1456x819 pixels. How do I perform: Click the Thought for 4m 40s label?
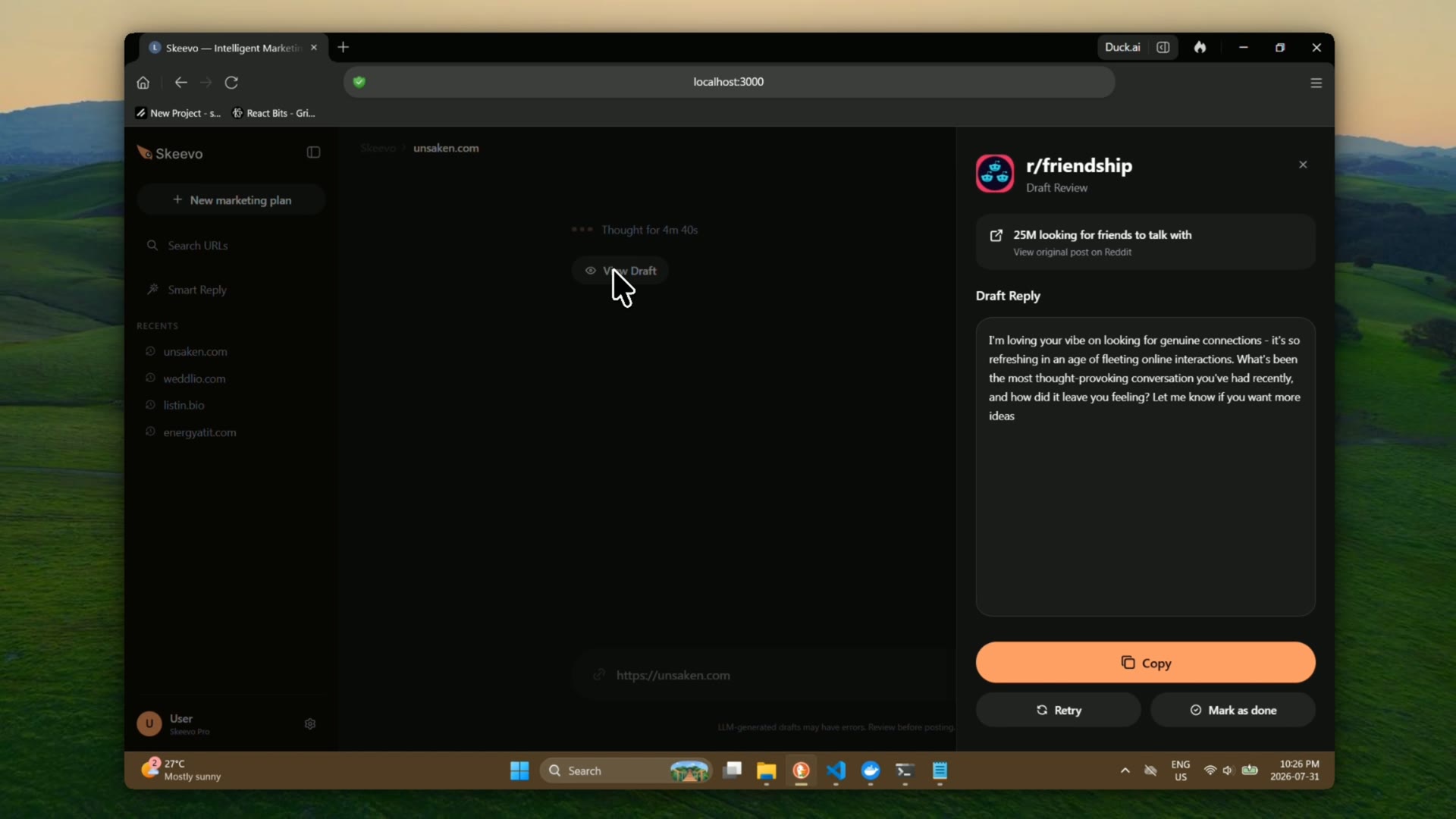649,230
